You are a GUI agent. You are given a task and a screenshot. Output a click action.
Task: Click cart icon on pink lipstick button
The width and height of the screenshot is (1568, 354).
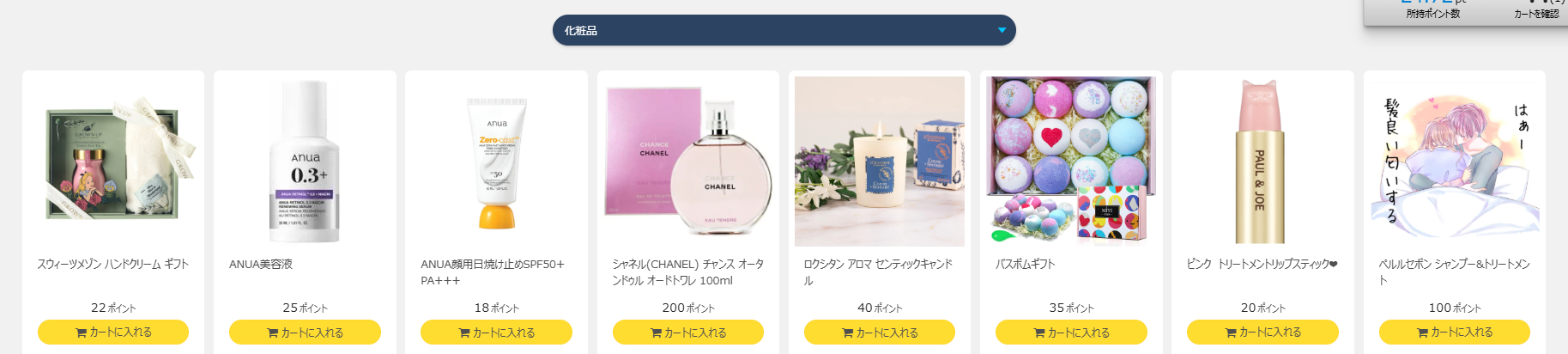coord(1230,333)
